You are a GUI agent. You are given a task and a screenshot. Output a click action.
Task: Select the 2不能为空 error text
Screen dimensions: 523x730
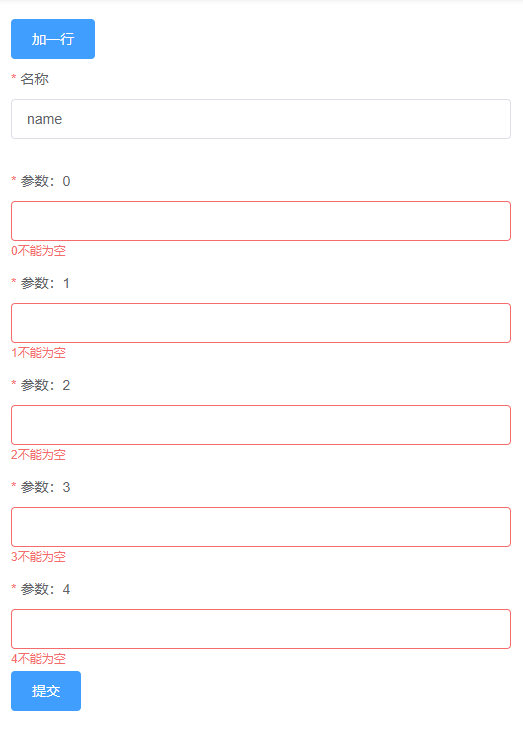coord(39,455)
